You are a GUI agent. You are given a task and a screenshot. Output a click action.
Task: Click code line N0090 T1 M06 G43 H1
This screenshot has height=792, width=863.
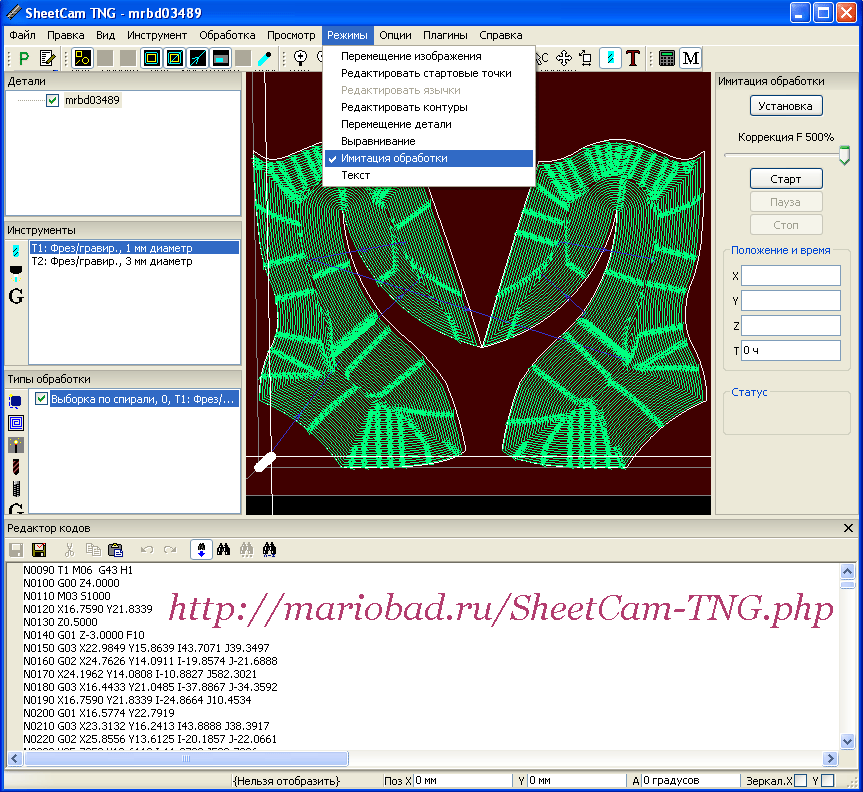78,570
